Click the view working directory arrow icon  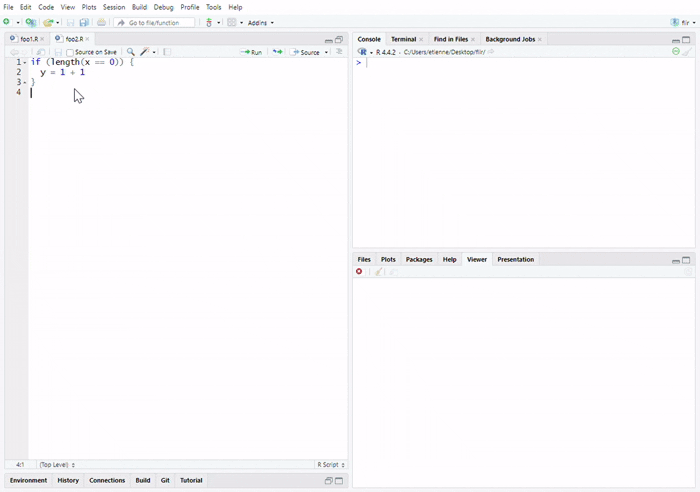tap(491, 52)
